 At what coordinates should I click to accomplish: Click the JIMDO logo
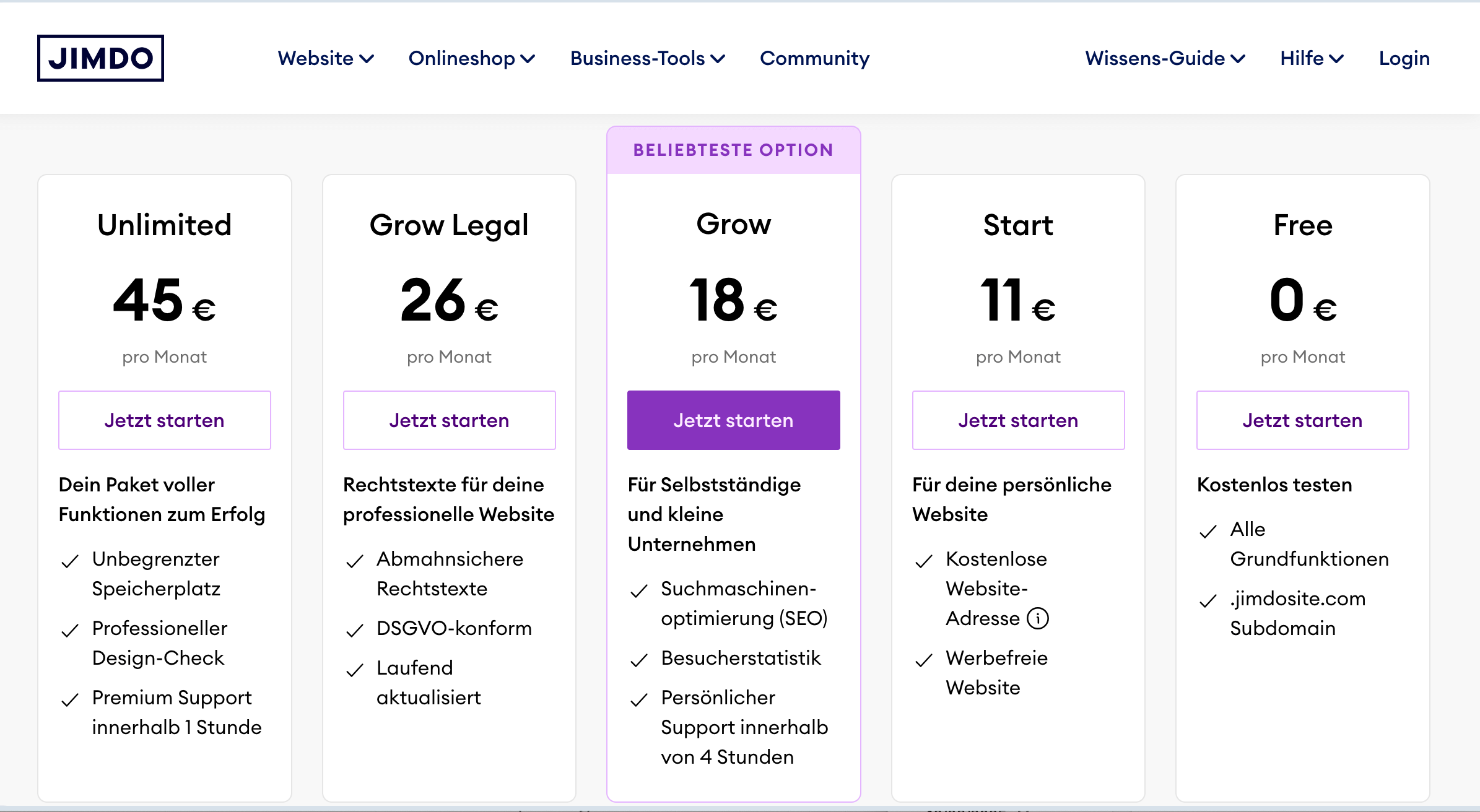coord(100,58)
